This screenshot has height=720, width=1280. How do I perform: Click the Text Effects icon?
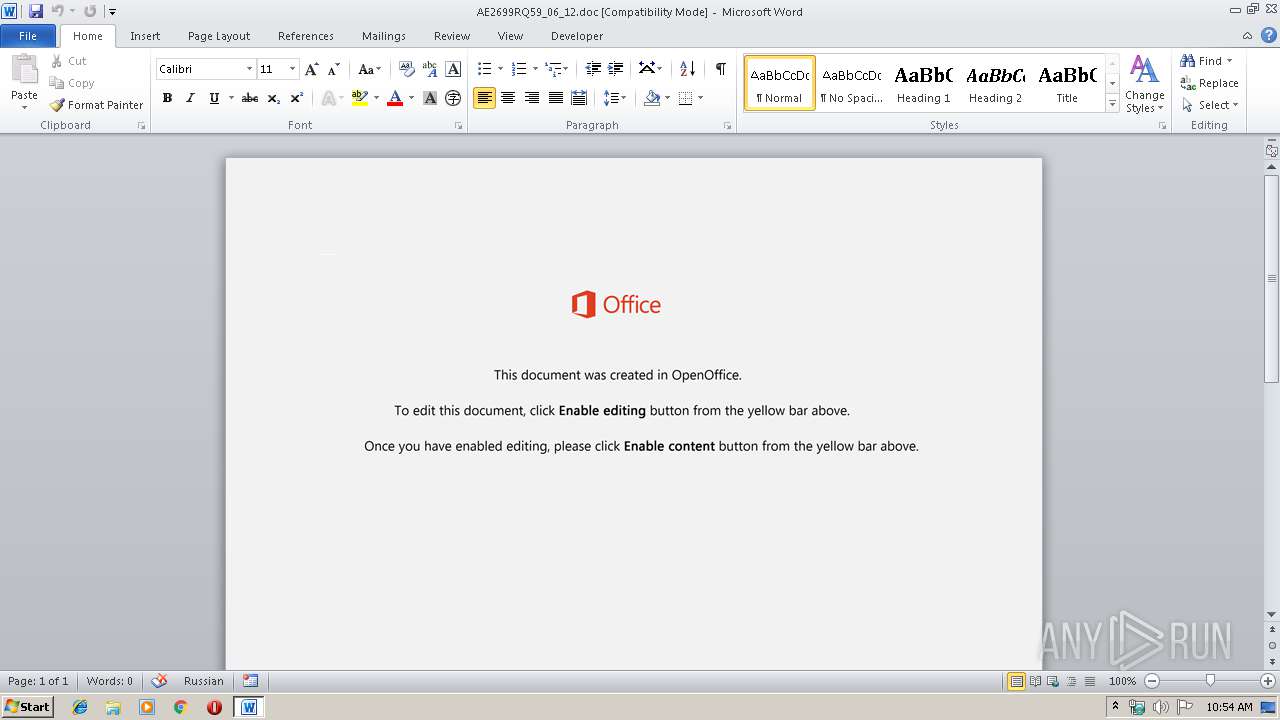[x=327, y=98]
